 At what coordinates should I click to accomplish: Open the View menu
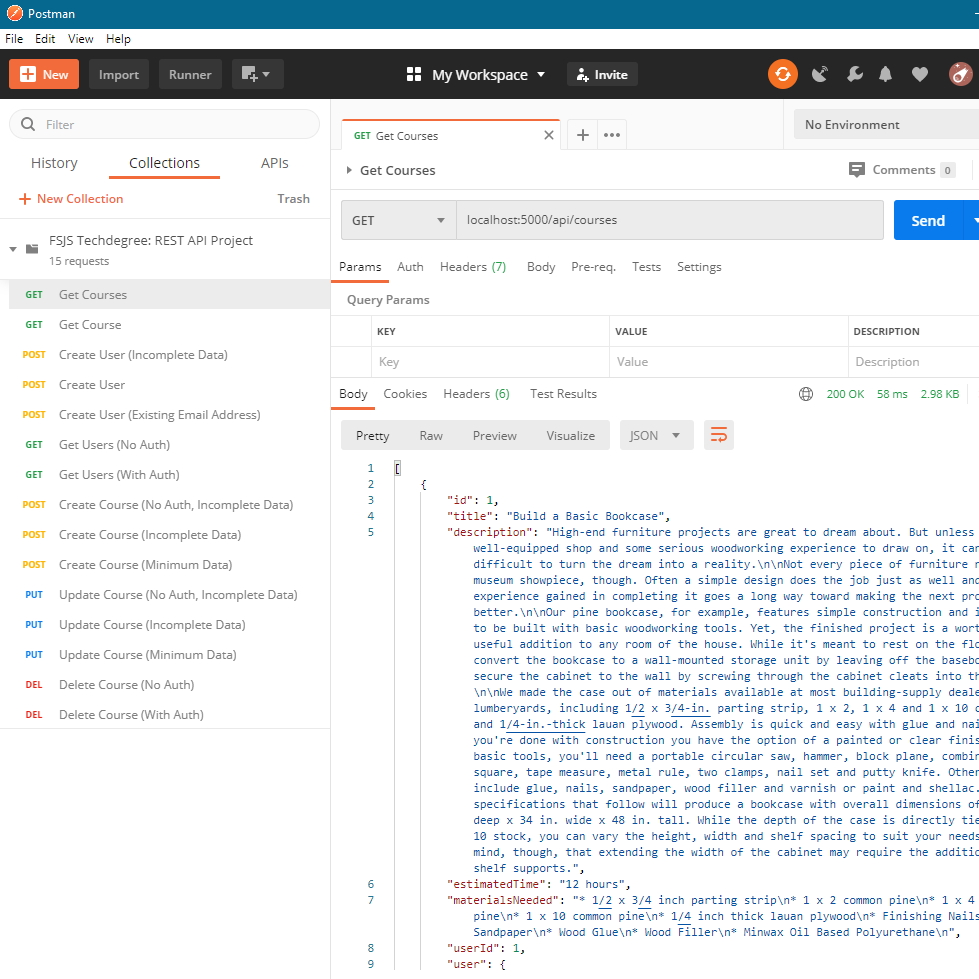pyautogui.click(x=81, y=39)
